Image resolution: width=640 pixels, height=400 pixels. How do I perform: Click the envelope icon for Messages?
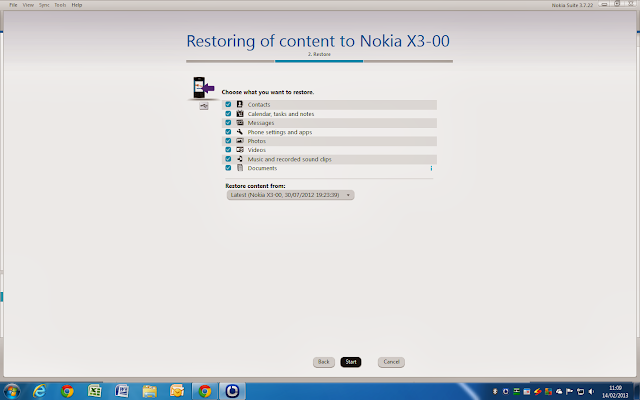click(x=240, y=122)
